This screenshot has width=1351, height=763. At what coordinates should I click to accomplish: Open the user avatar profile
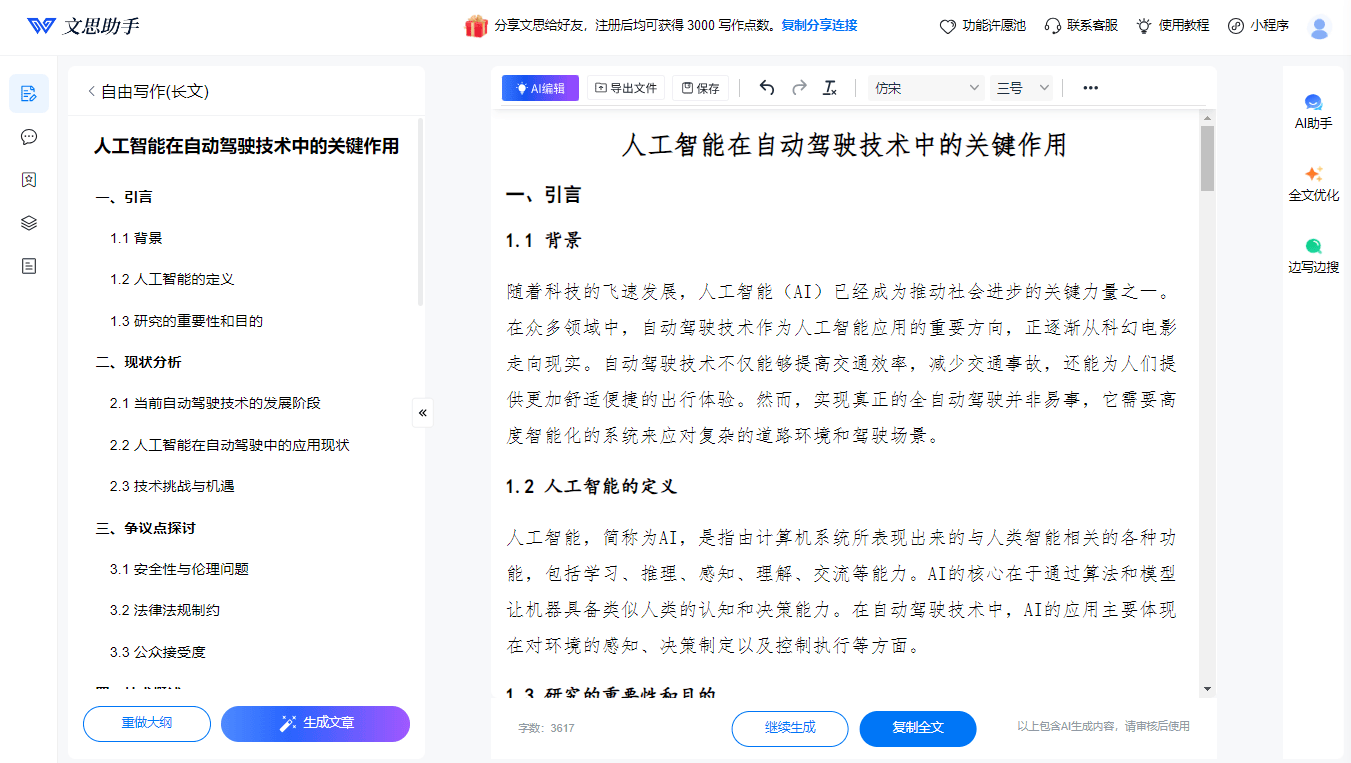pos(1319,27)
